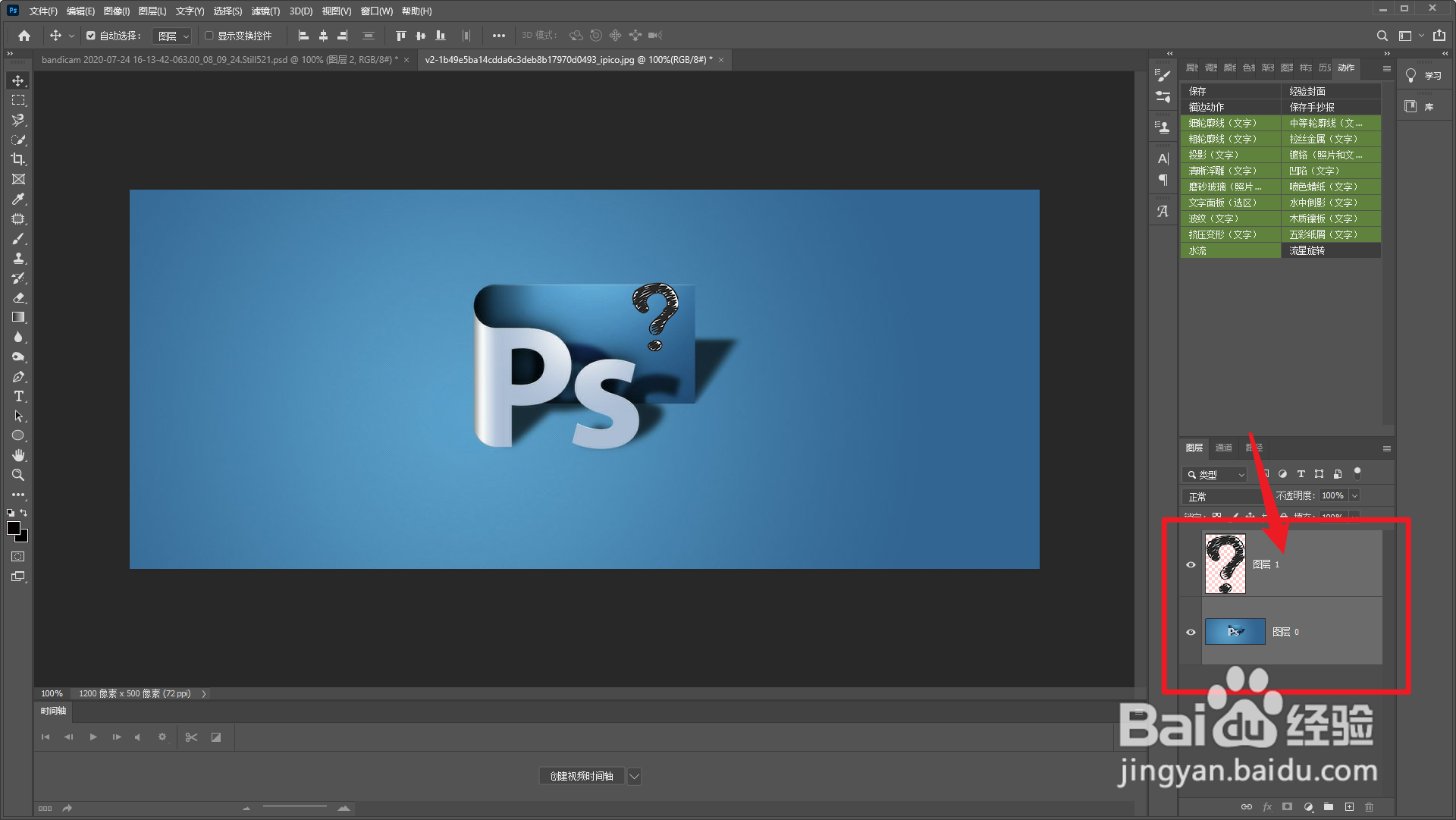1456x820 pixels.
Task: Click the foreground color swatch
Action: (x=14, y=529)
